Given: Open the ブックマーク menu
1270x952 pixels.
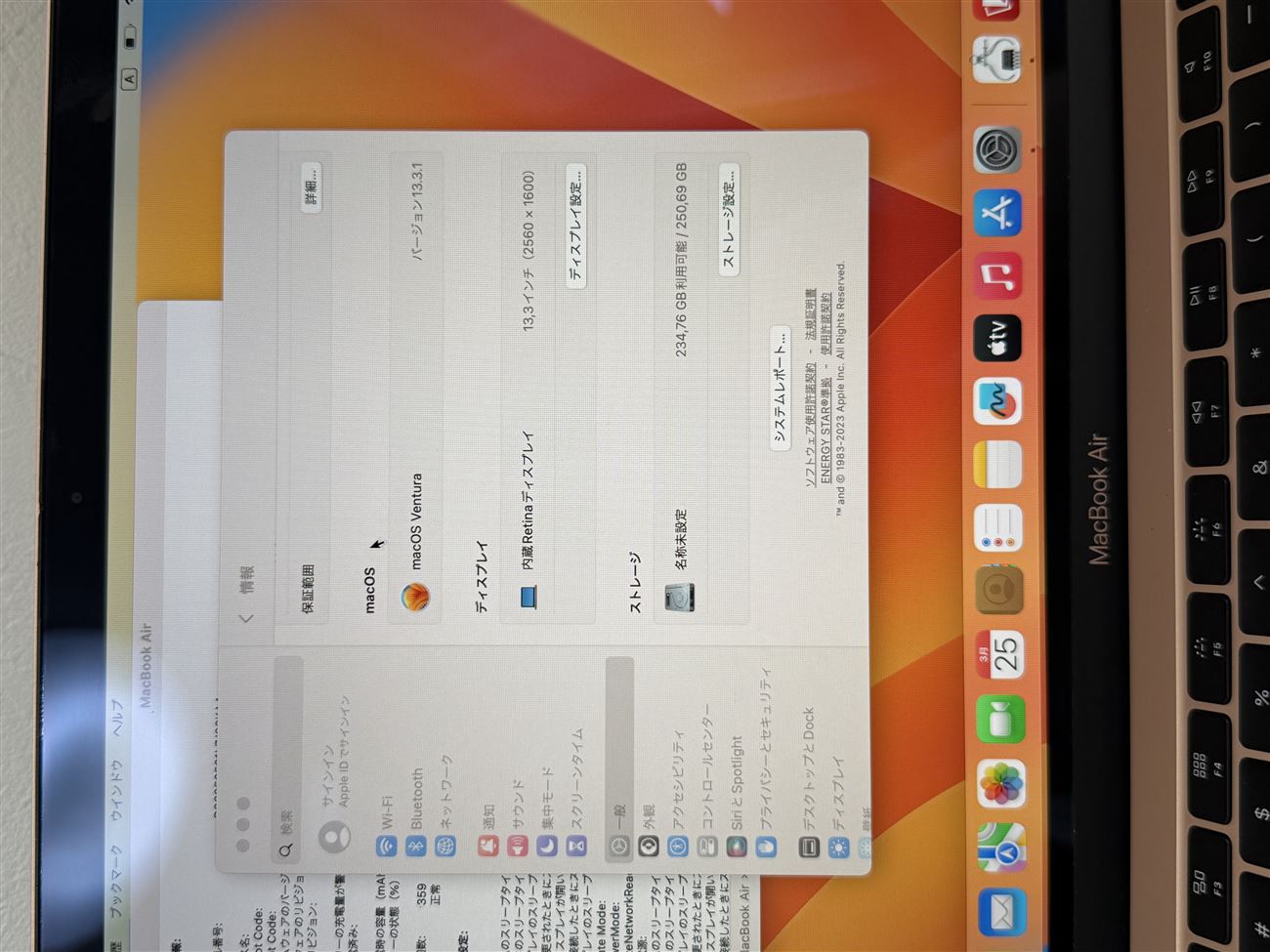Looking at the screenshot, I should (x=116, y=881).
